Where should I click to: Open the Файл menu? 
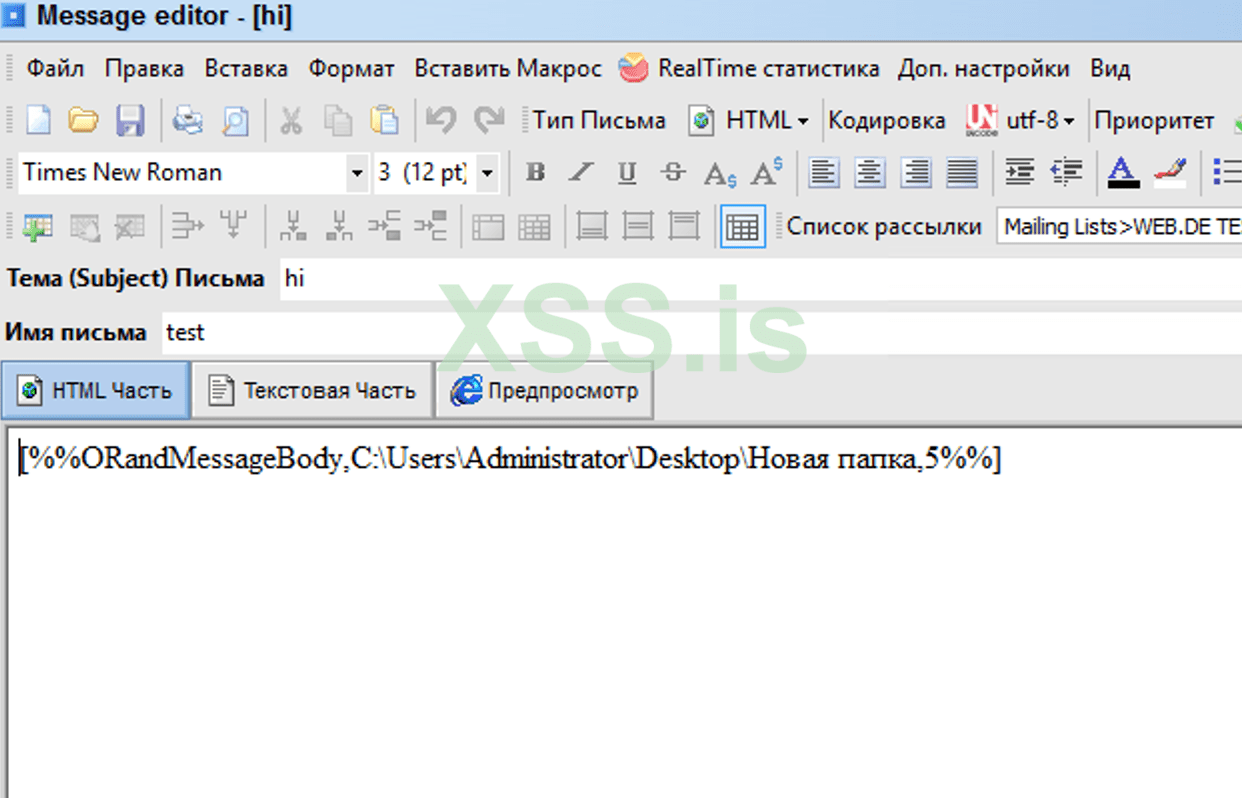(55, 69)
